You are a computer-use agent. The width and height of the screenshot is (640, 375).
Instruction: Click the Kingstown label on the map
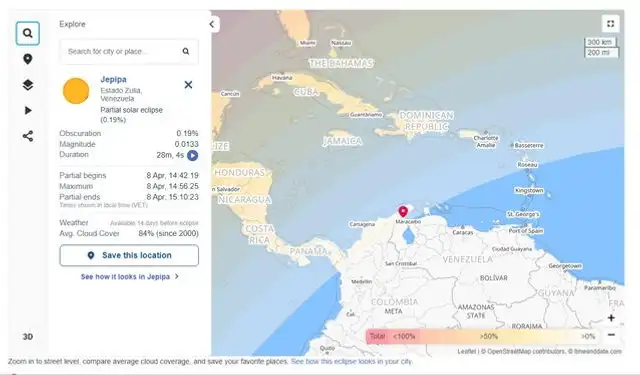tap(529, 190)
